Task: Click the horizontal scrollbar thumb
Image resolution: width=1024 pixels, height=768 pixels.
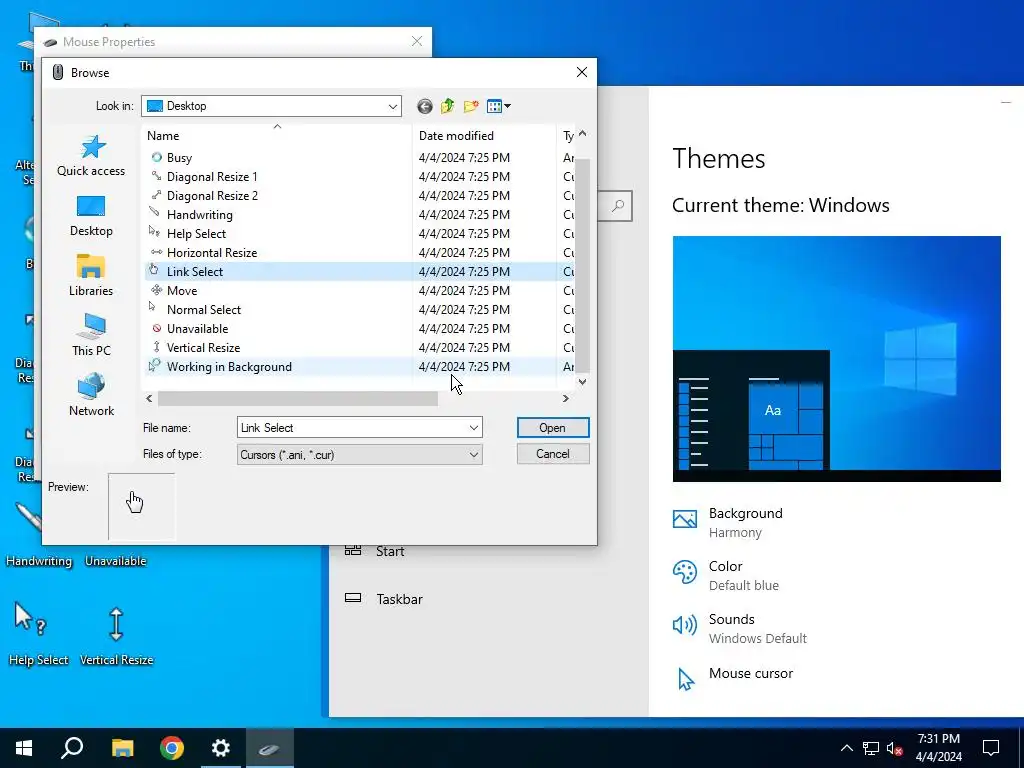Action: pos(298,398)
